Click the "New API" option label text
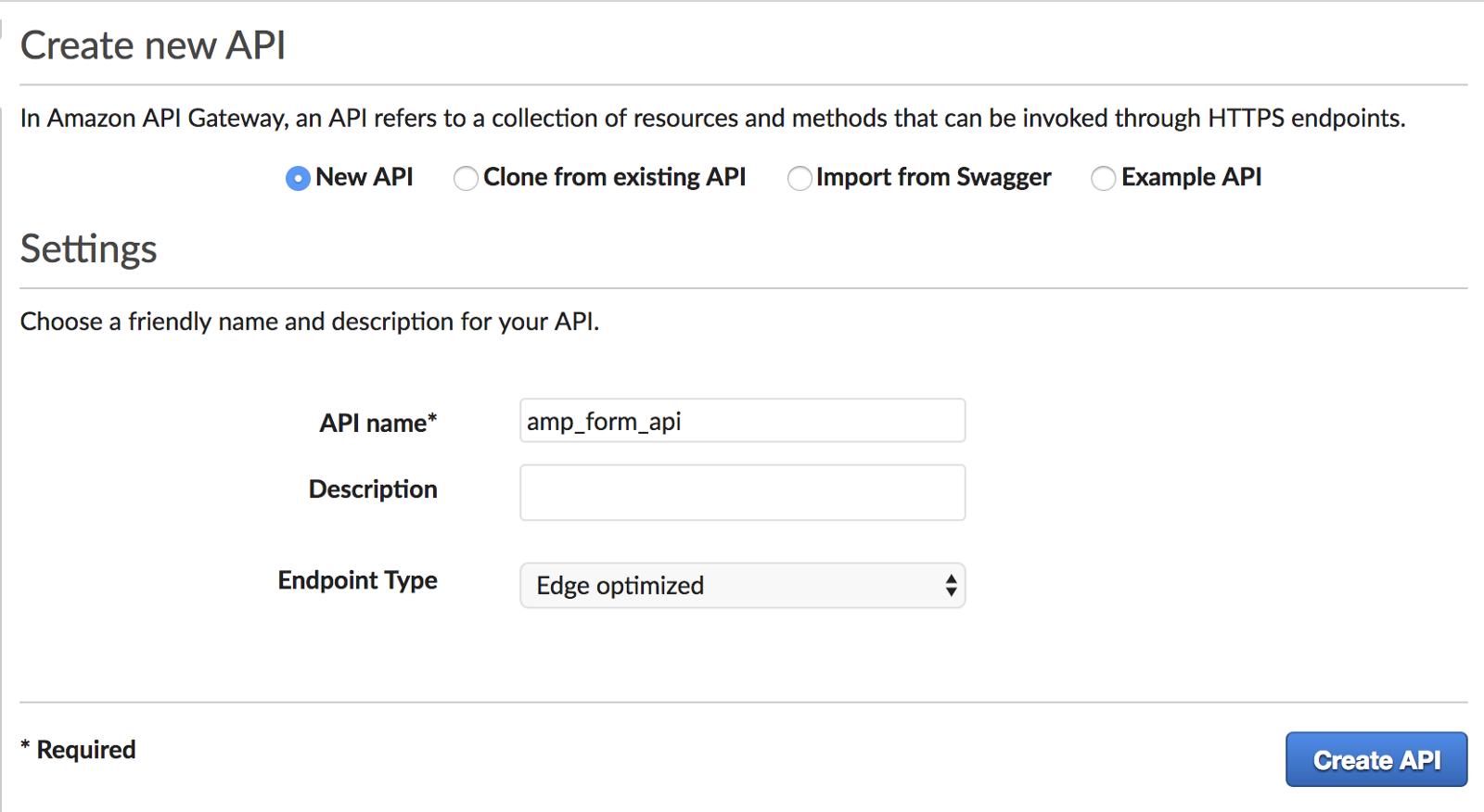 point(365,177)
